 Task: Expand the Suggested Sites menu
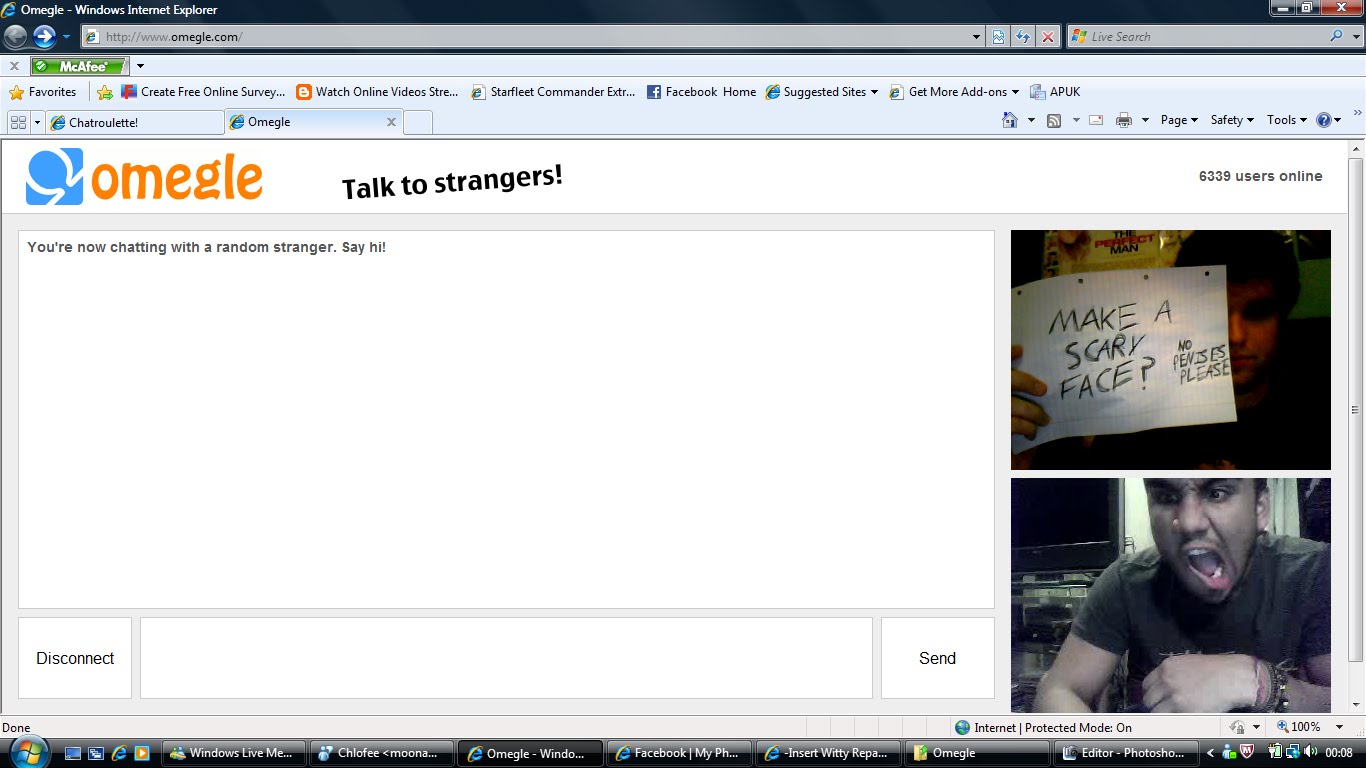[x=821, y=92]
